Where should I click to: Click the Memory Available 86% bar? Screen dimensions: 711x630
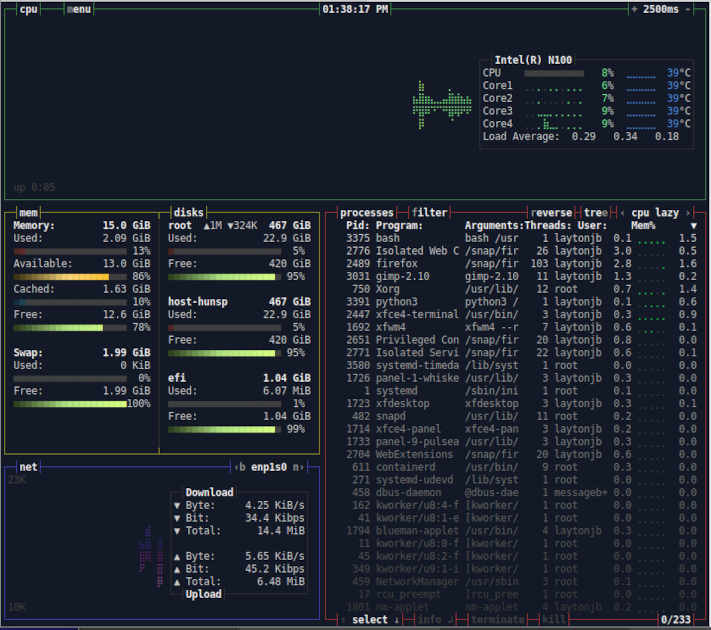(x=70, y=277)
